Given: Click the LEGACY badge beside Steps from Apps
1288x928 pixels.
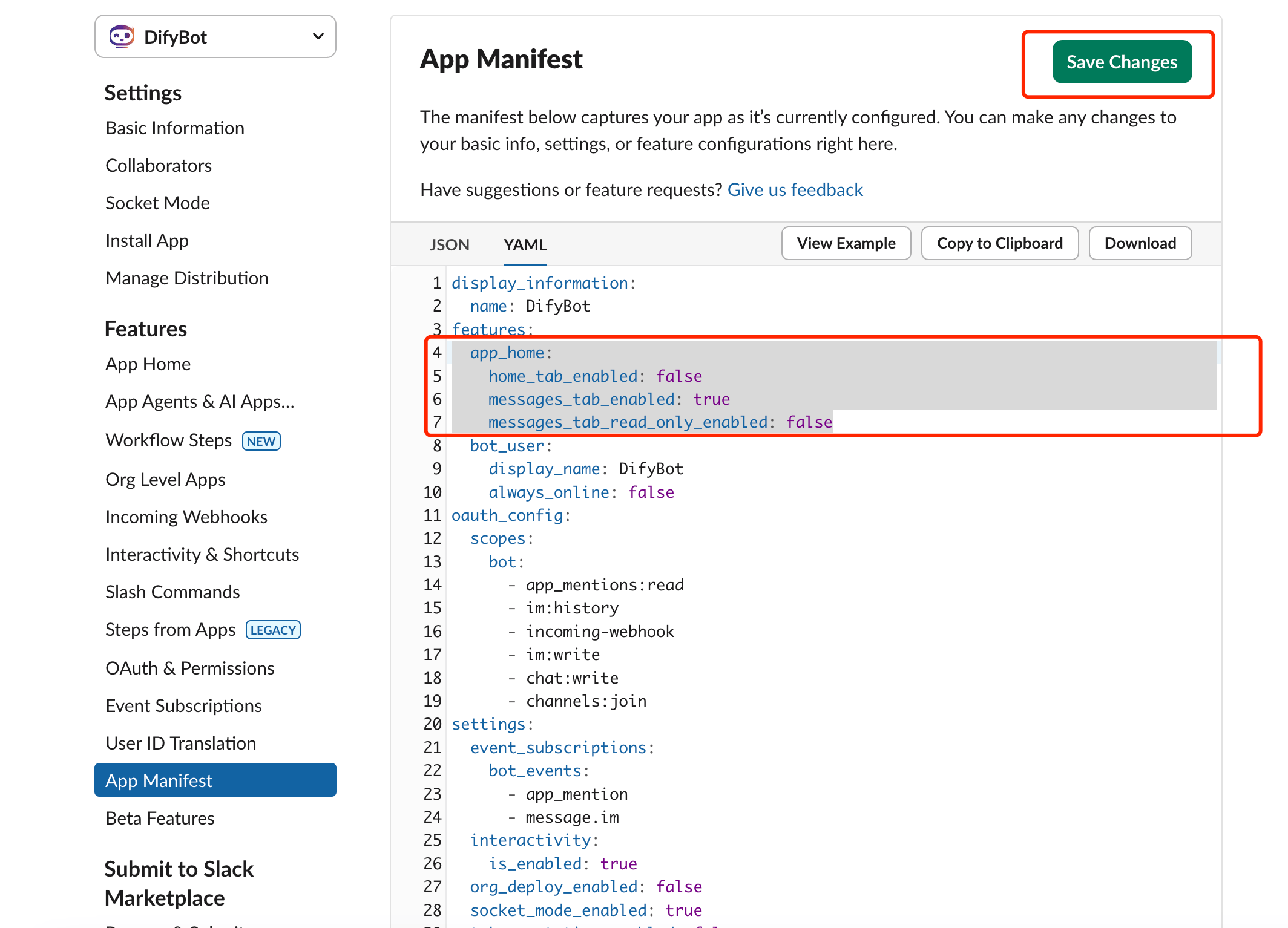Looking at the screenshot, I should tap(273, 630).
